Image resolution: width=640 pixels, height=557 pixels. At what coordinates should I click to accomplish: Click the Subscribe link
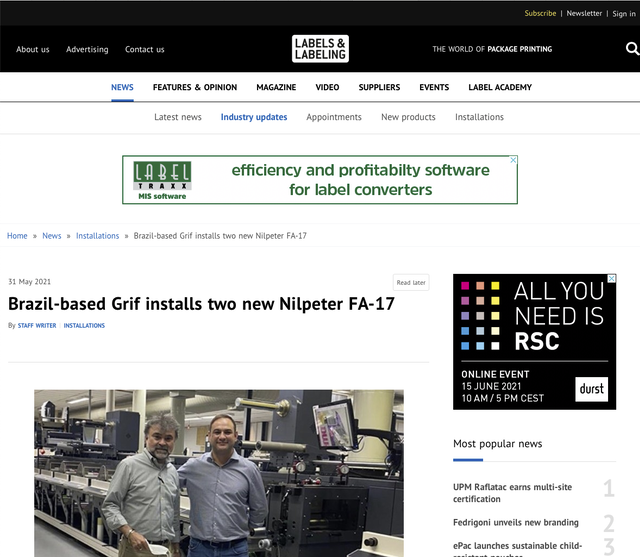(x=540, y=13)
